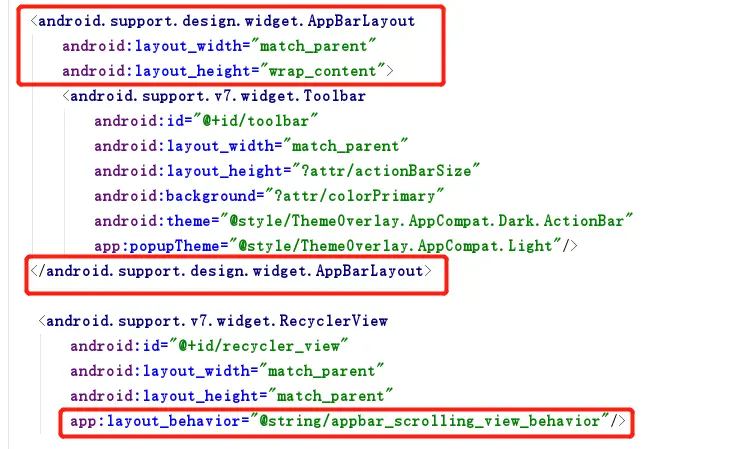Click RecyclerView's layout_width="match_parent" line
The height and width of the screenshot is (449, 744).
[x=227, y=371]
